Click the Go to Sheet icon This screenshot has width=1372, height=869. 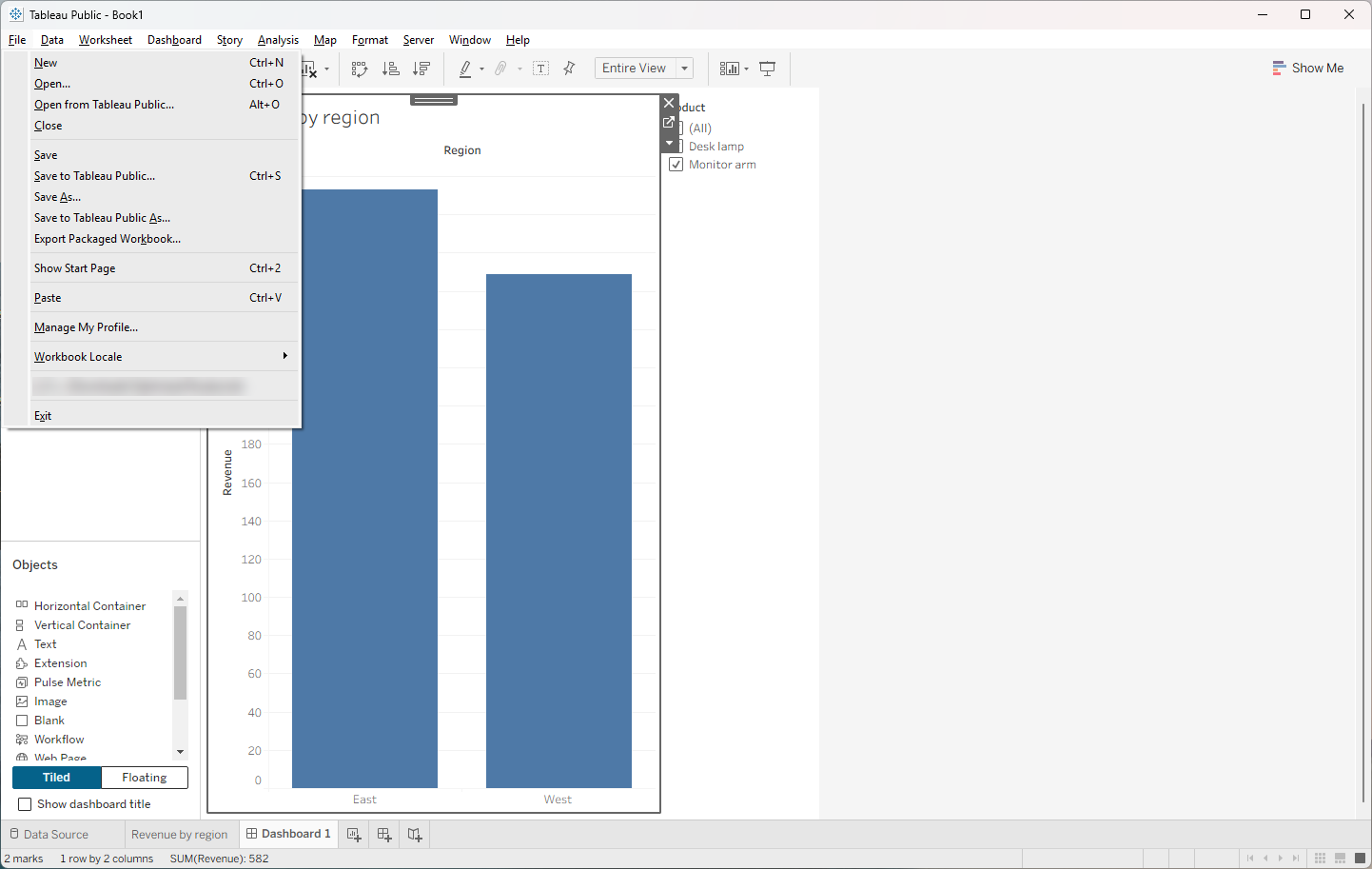pyautogui.click(x=669, y=123)
